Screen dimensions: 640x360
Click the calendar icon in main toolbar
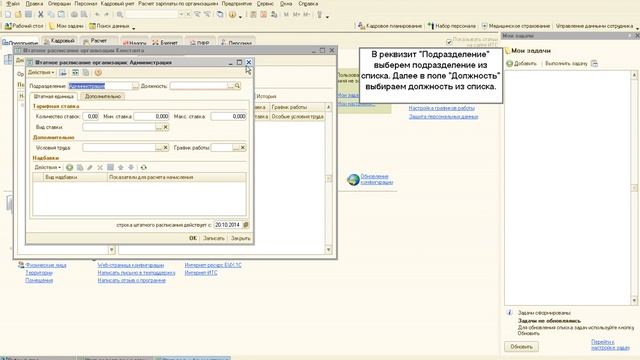pos(264,15)
